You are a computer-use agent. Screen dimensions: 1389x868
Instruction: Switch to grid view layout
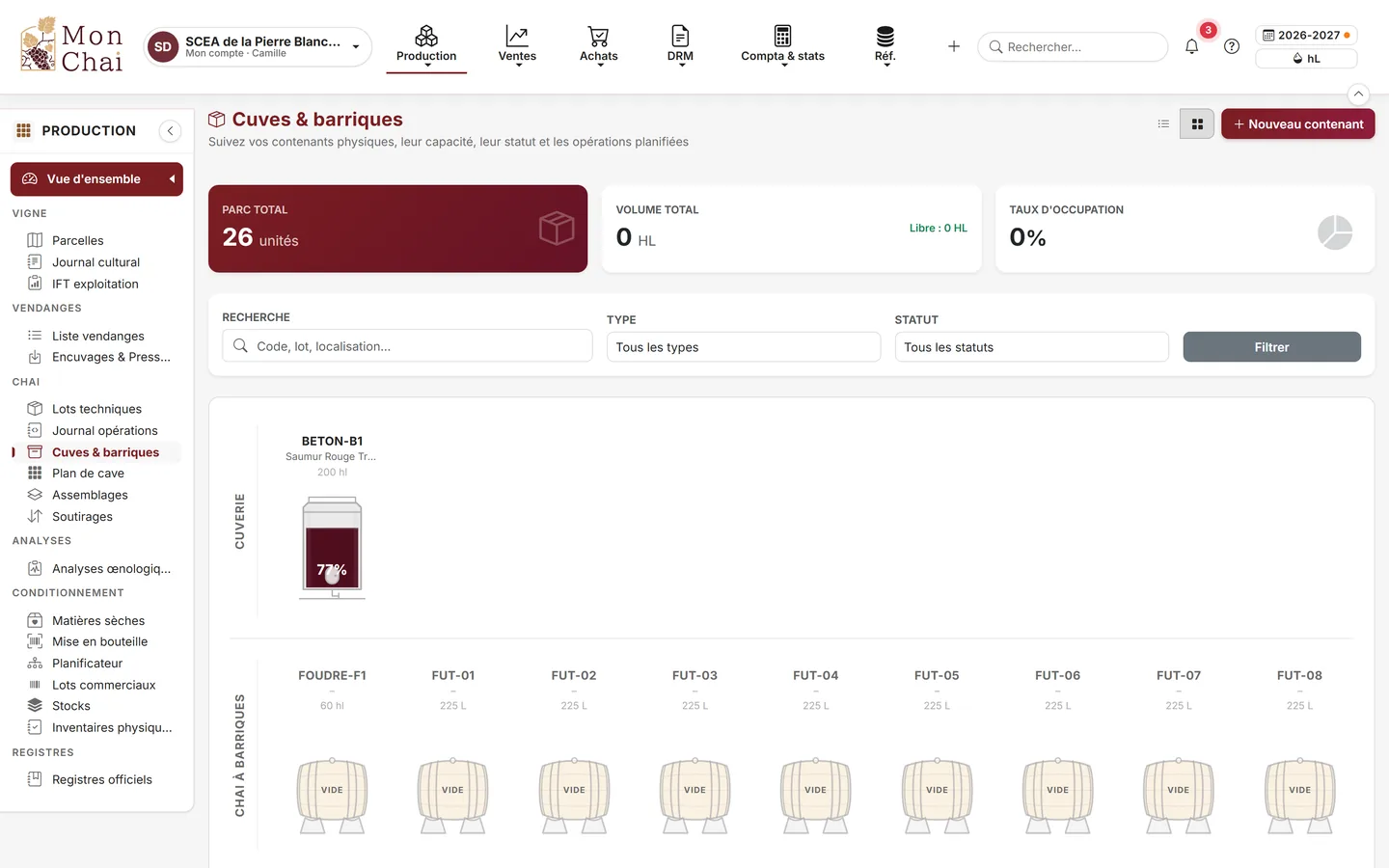click(1197, 123)
